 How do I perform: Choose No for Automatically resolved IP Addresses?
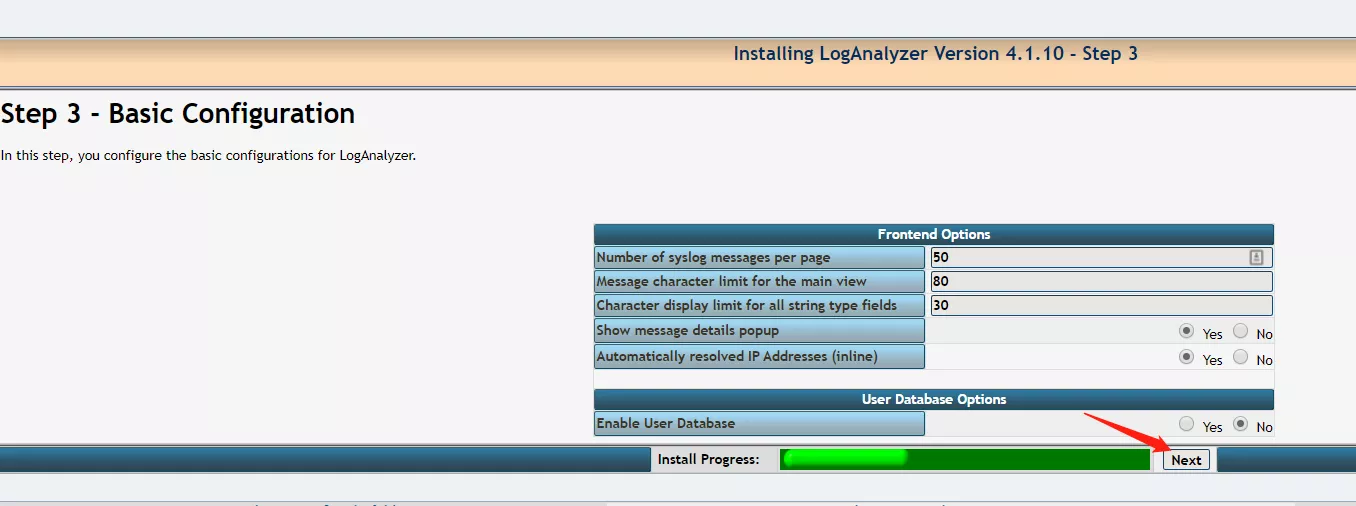pyautogui.click(x=1240, y=357)
